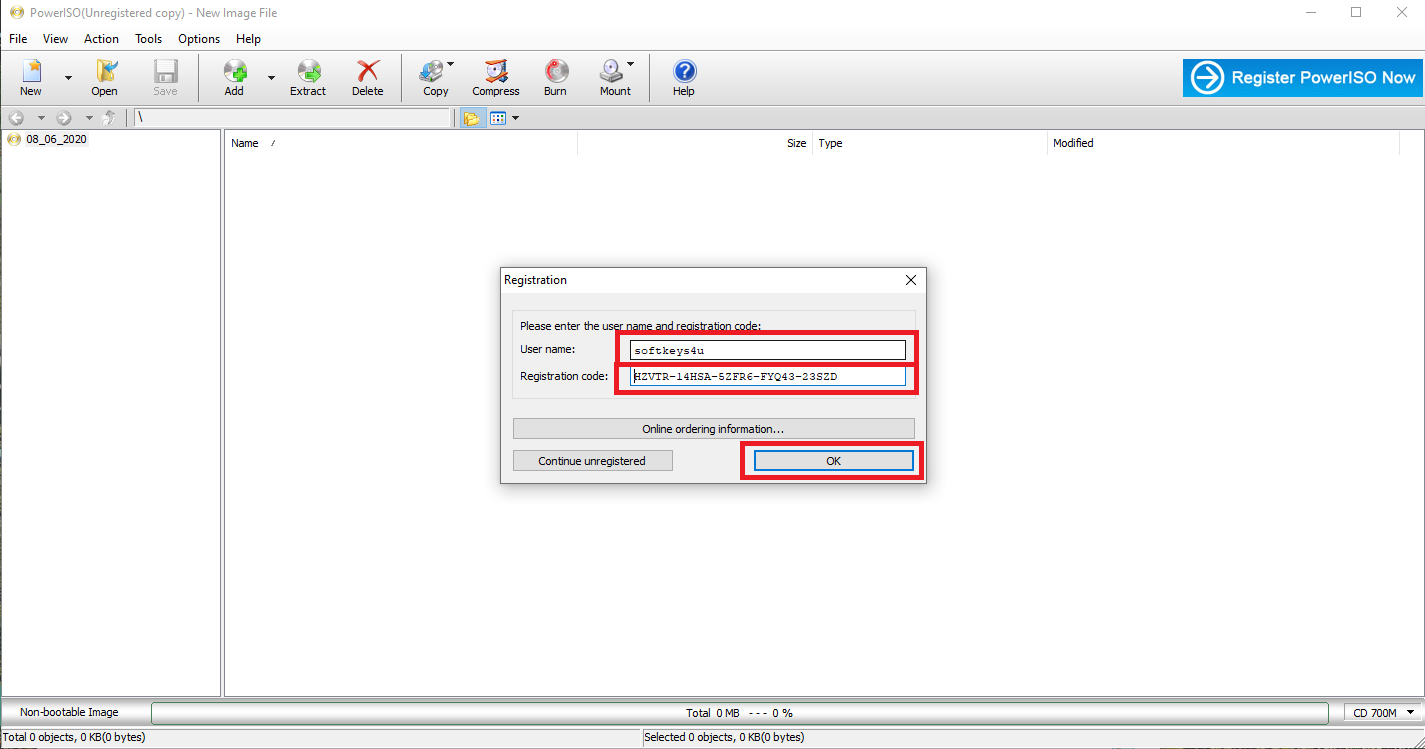Viewport: 1425px width, 749px height.
Task: Click the Delete toolbar icon
Action: coord(367,78)
